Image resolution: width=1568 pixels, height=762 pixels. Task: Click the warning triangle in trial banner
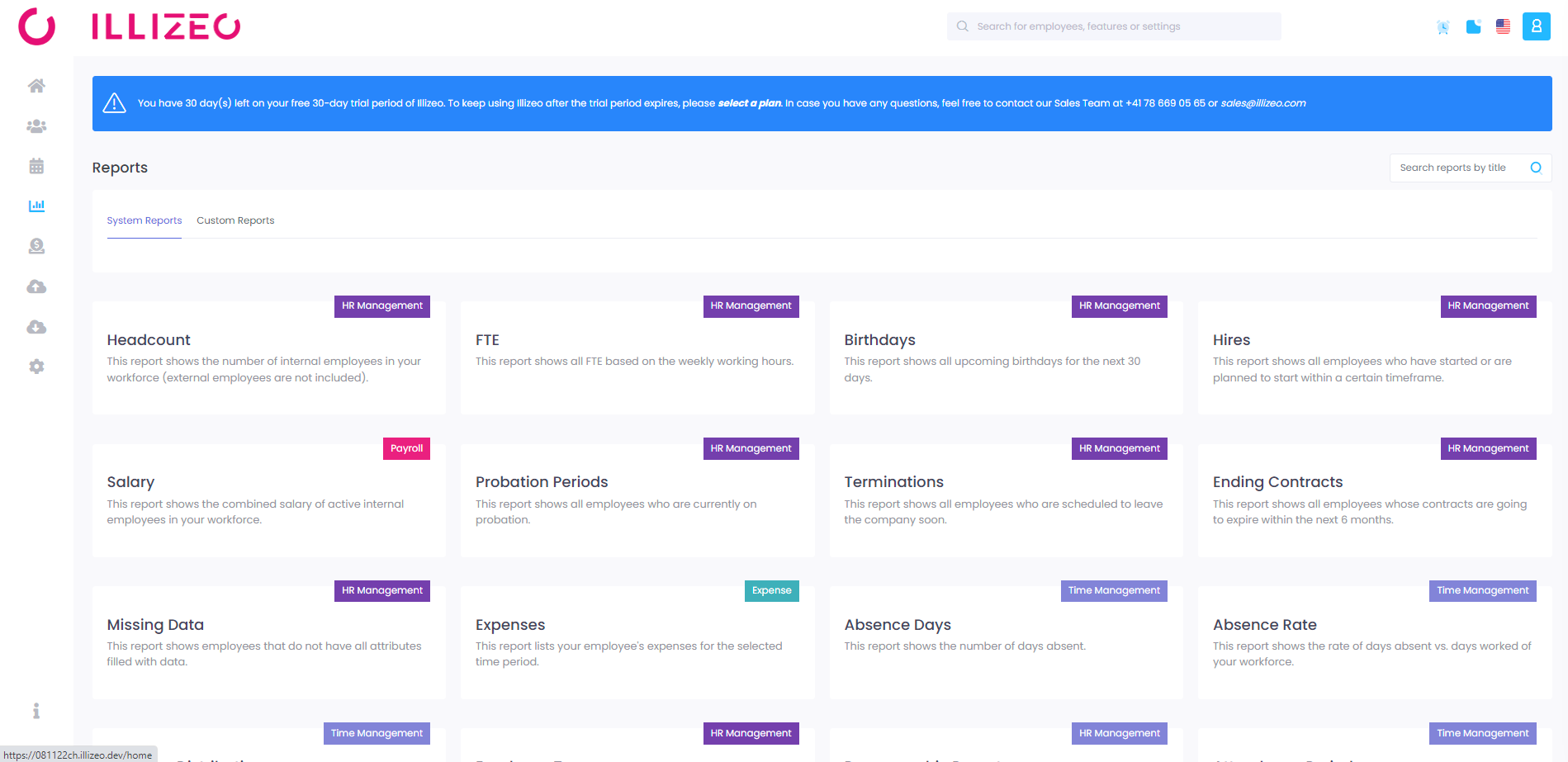114,103
